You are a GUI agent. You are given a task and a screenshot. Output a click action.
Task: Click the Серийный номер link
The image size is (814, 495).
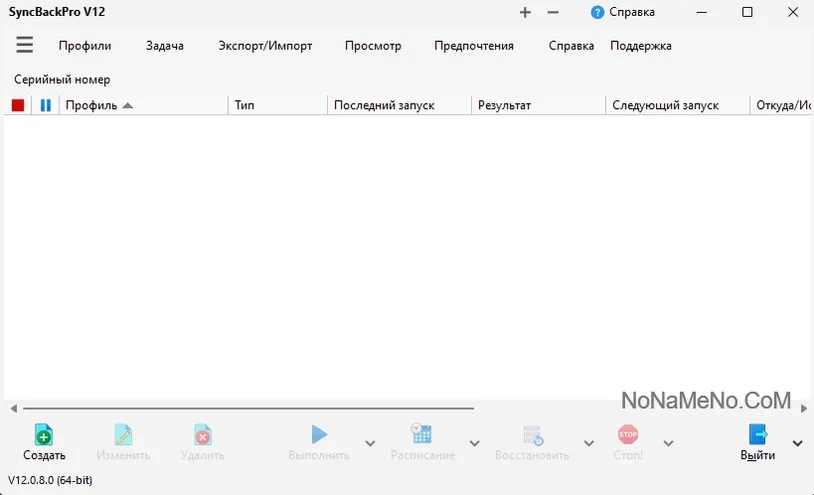click(62, 79)
